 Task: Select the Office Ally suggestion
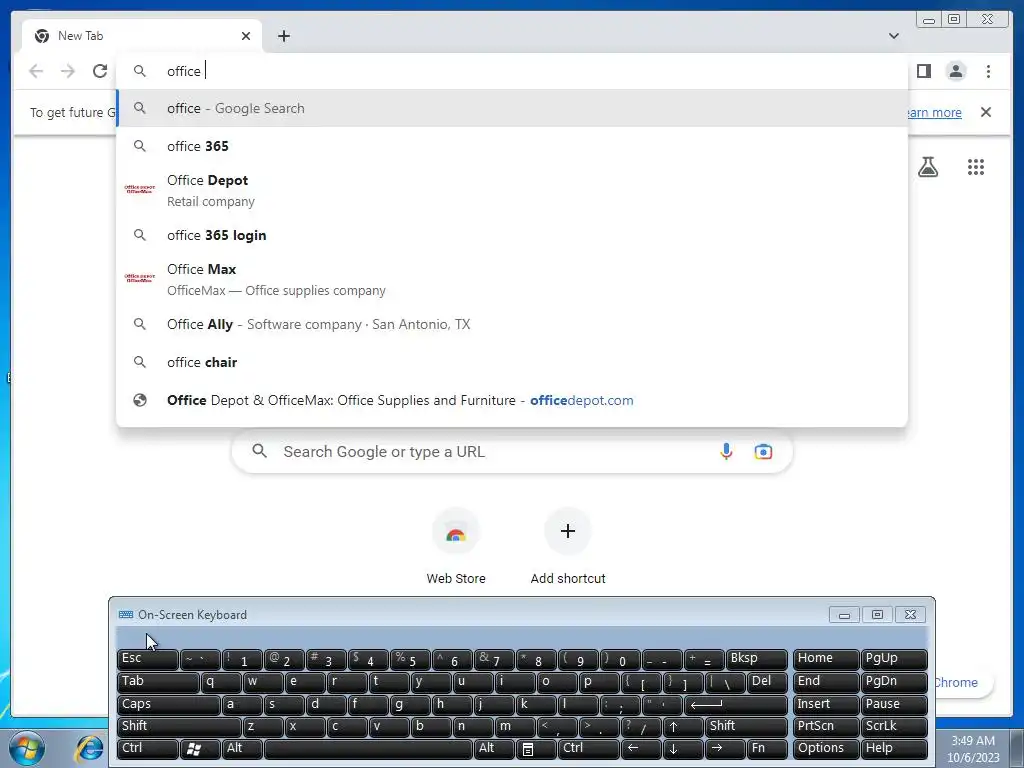(512, 325)
